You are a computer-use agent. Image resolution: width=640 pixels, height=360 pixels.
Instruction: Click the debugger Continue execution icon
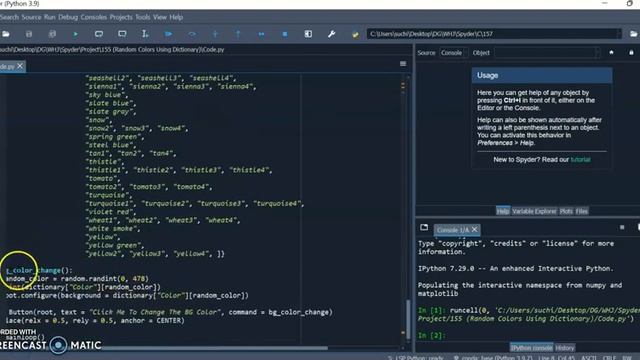262,34
